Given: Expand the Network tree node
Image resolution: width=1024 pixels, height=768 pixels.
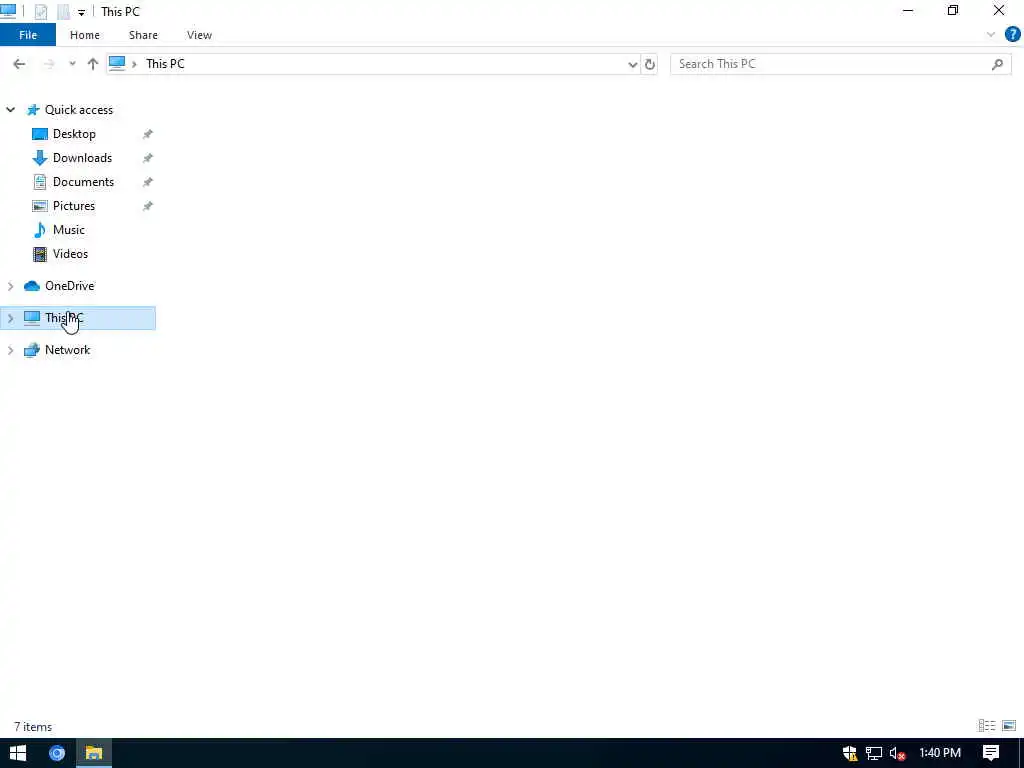Looking at the screenshot, I should [x=10, y=350].
